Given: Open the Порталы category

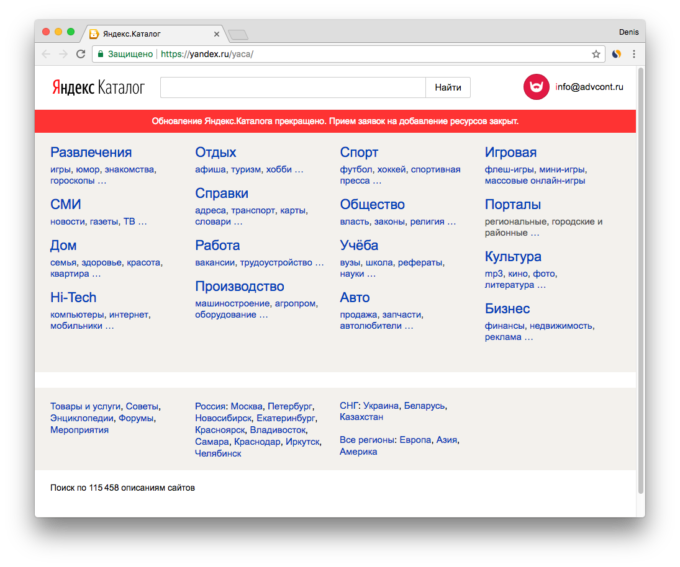Looking at the screenshot, I should pos(513,204).
